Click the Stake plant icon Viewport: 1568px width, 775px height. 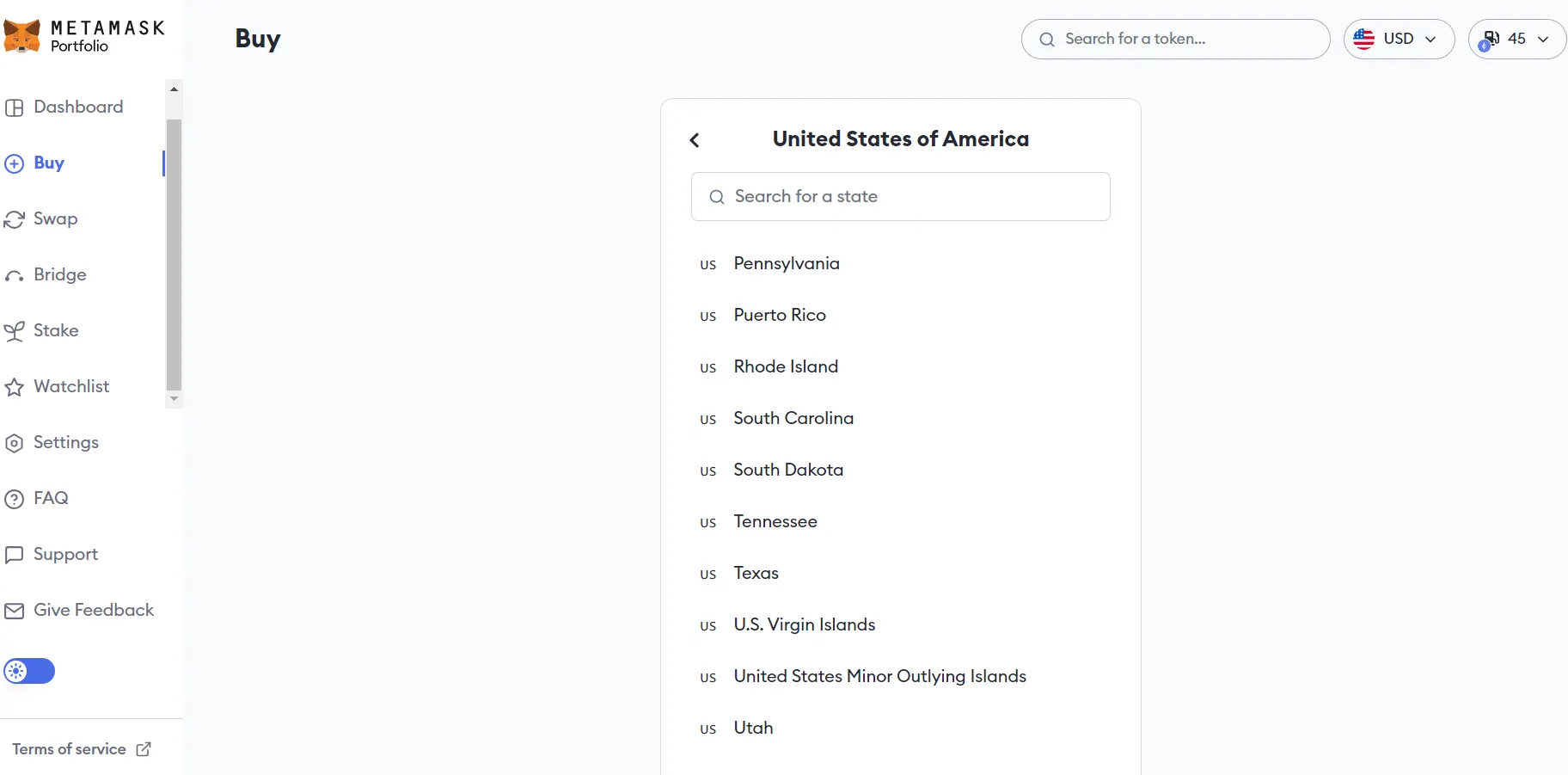click(15, 331)
